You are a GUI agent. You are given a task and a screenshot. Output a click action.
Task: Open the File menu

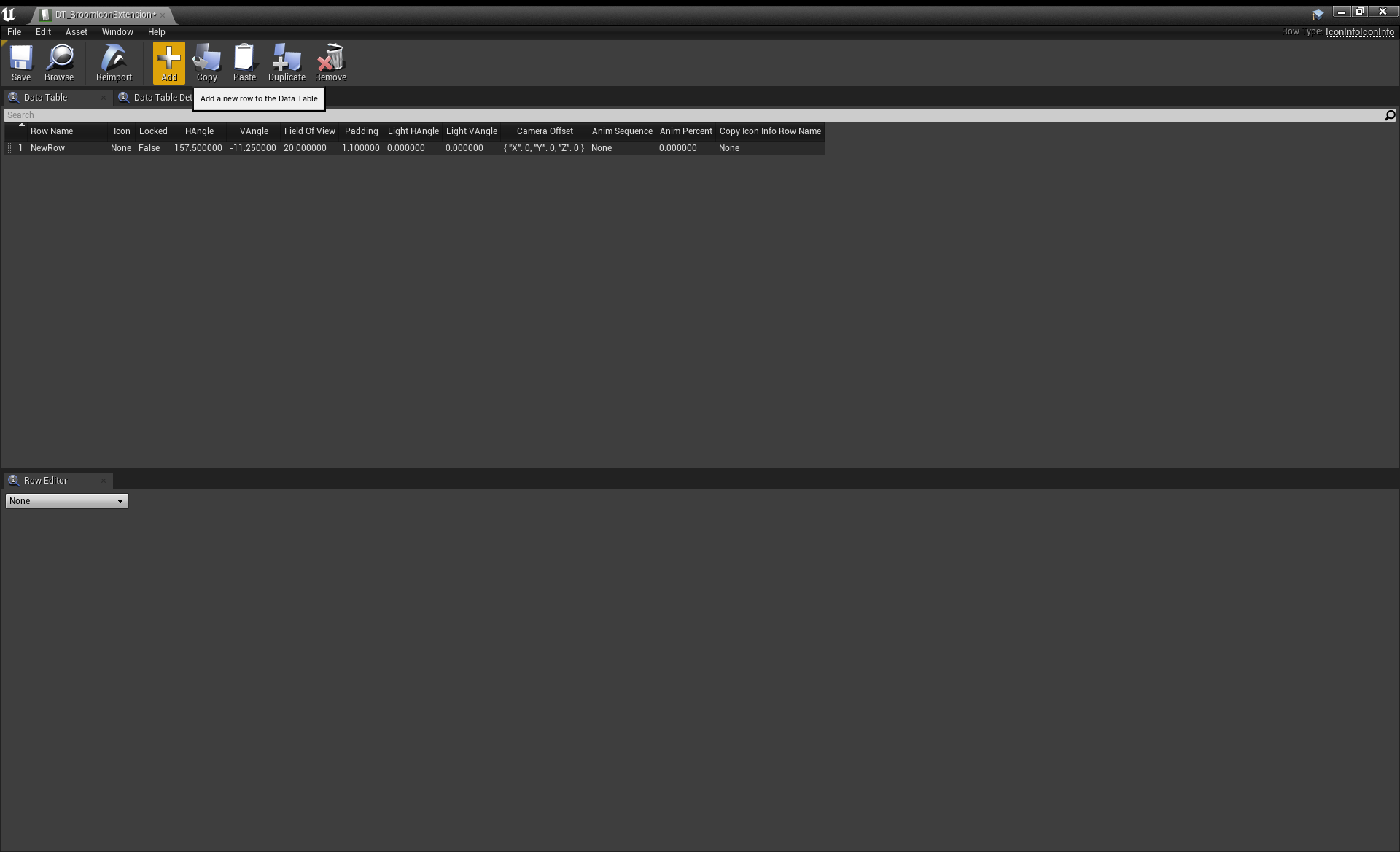[14, 32]
